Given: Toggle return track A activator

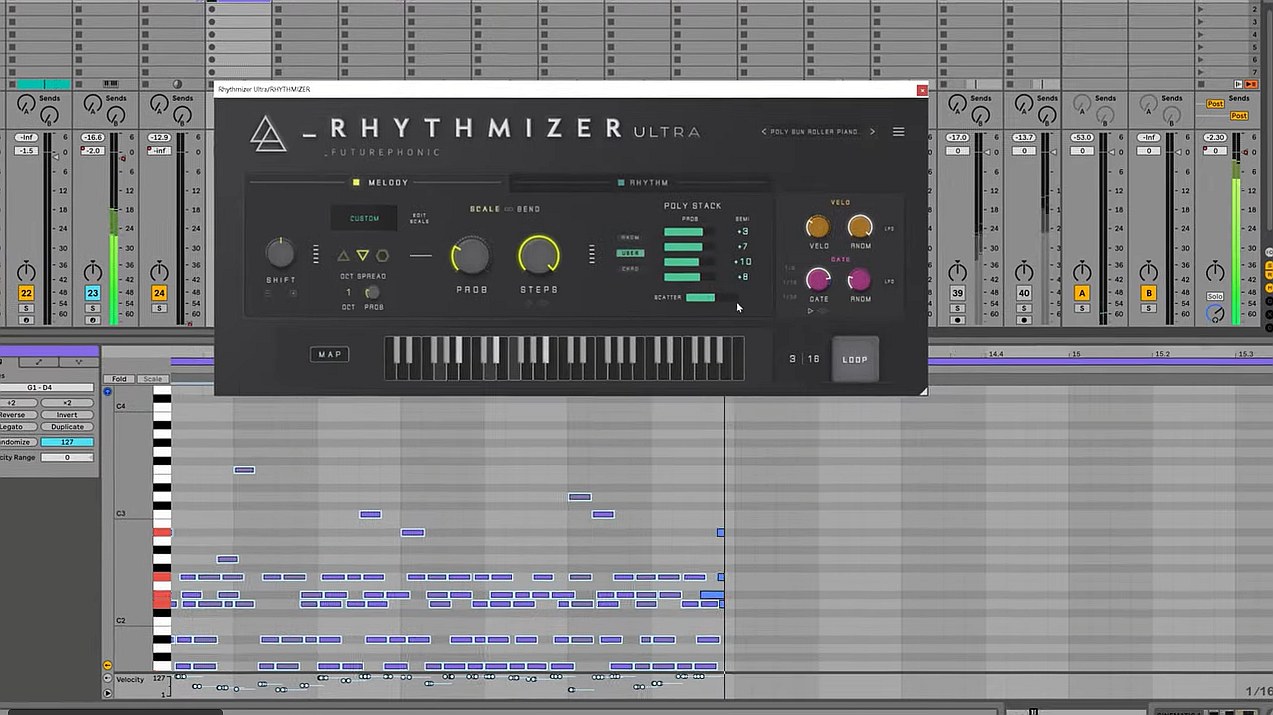Looking at the screenshot, I should pos(1081,293).
